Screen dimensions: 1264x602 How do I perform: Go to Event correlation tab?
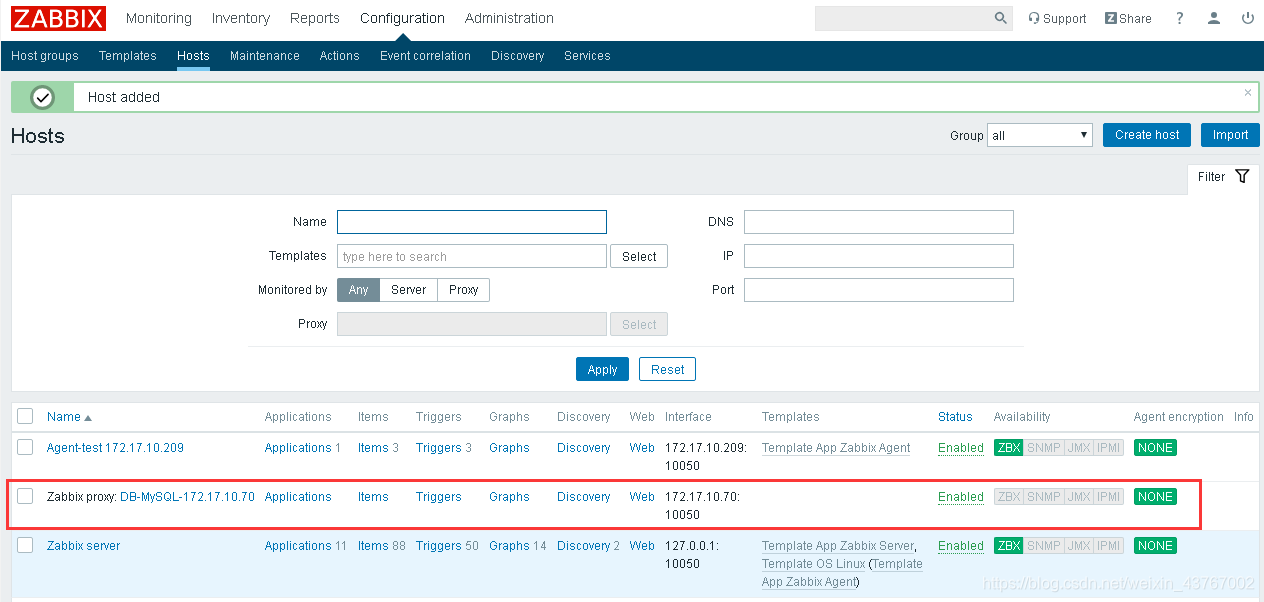[425, 56]
